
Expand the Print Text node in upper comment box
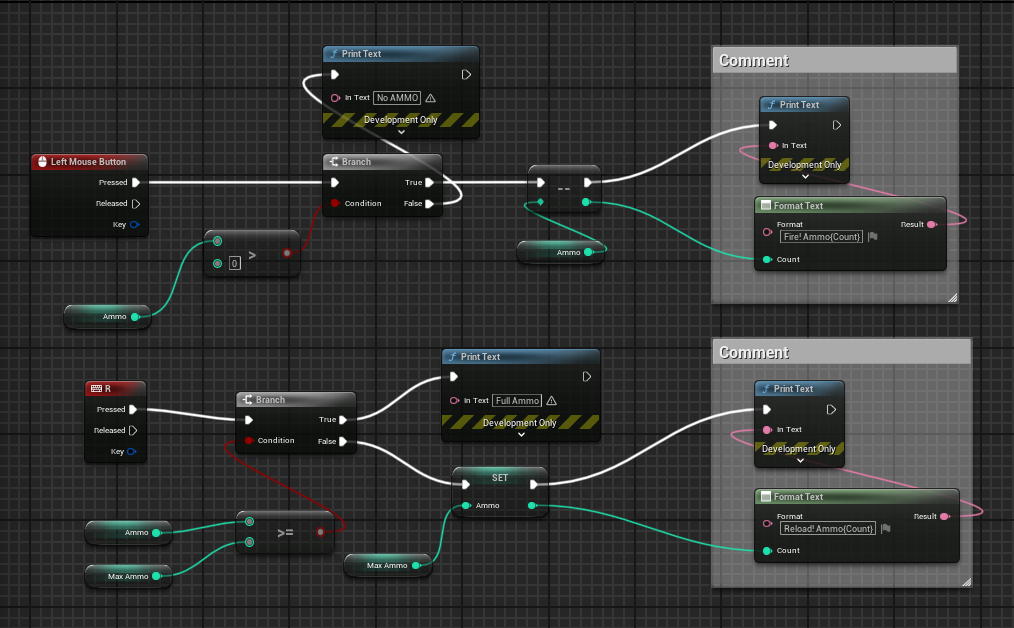tap(805, 177)
